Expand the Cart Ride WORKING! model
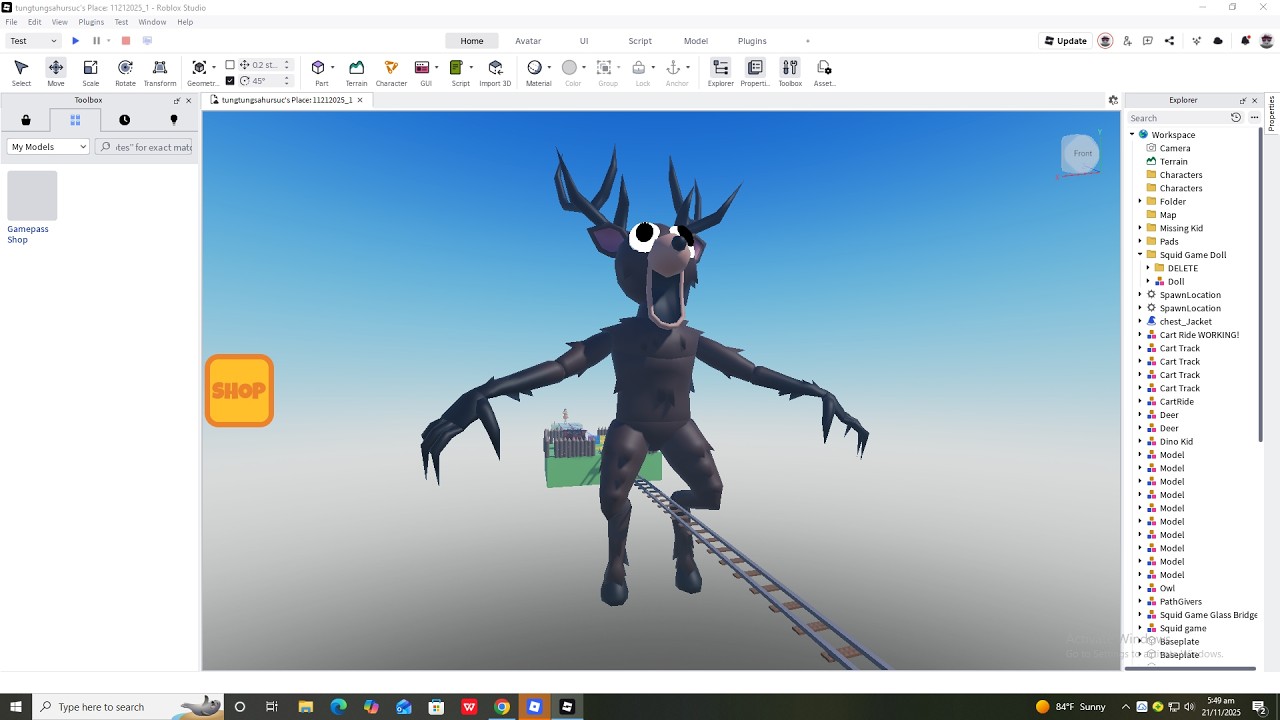The width and height of the screenshot is (1280, 720). click(x=1140, y=335)
